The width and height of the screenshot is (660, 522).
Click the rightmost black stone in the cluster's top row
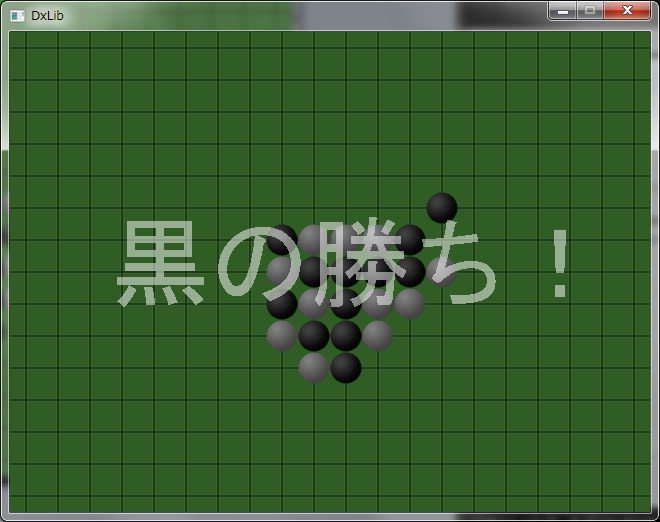[410, 240]
